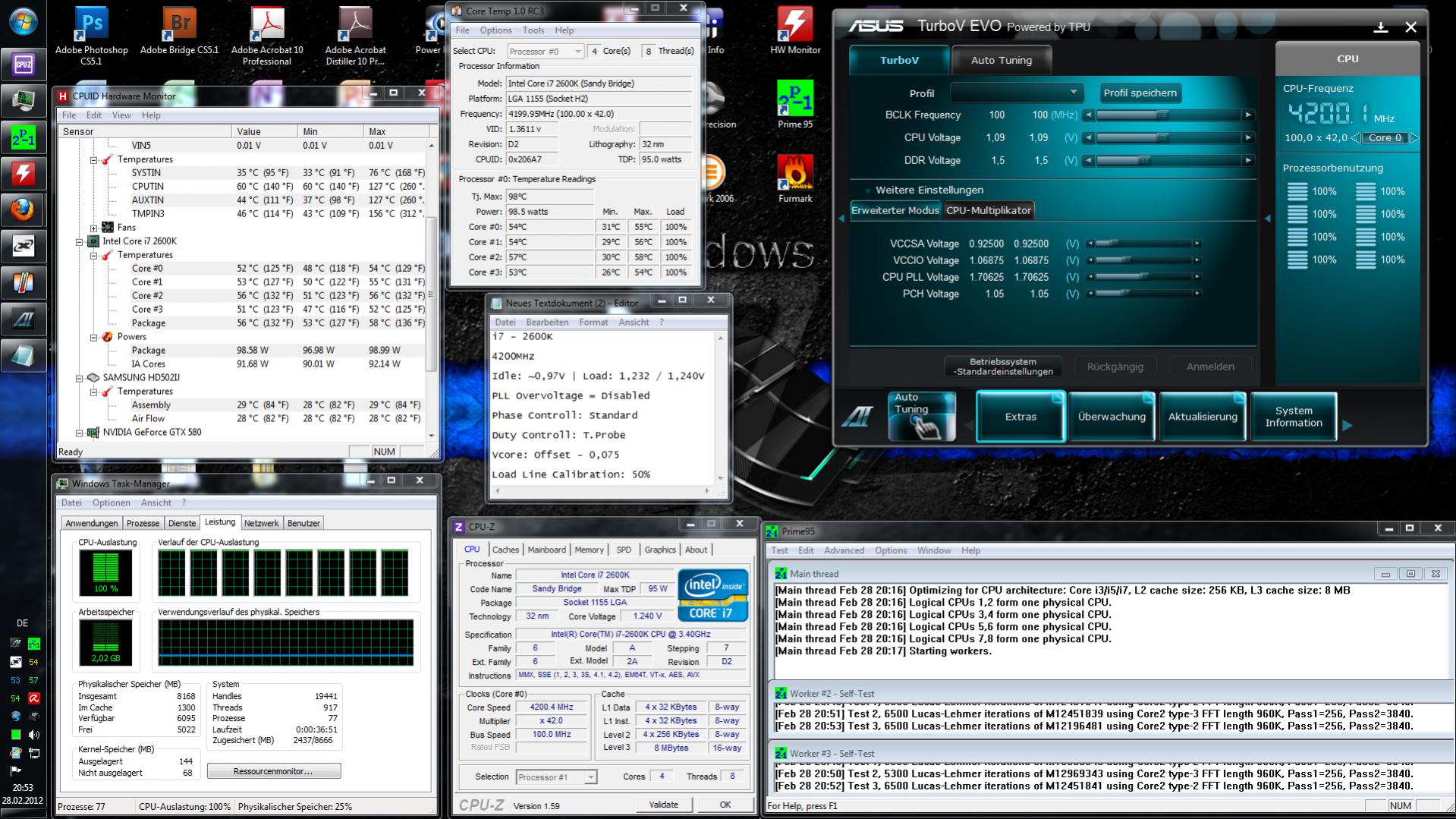Click the Prime95 green taskbar icon
Screen dimensions: 1456x819
pyautogui.click(x=23, y=137)
